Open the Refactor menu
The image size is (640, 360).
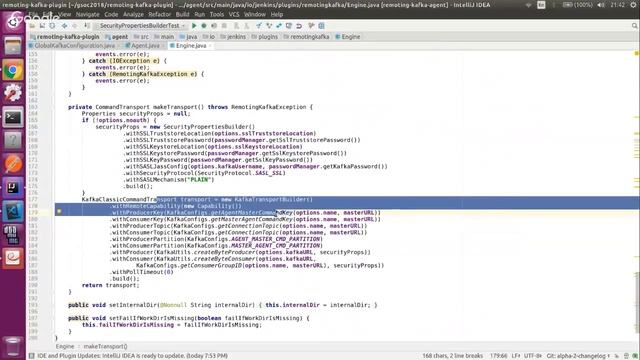point(160,14)
